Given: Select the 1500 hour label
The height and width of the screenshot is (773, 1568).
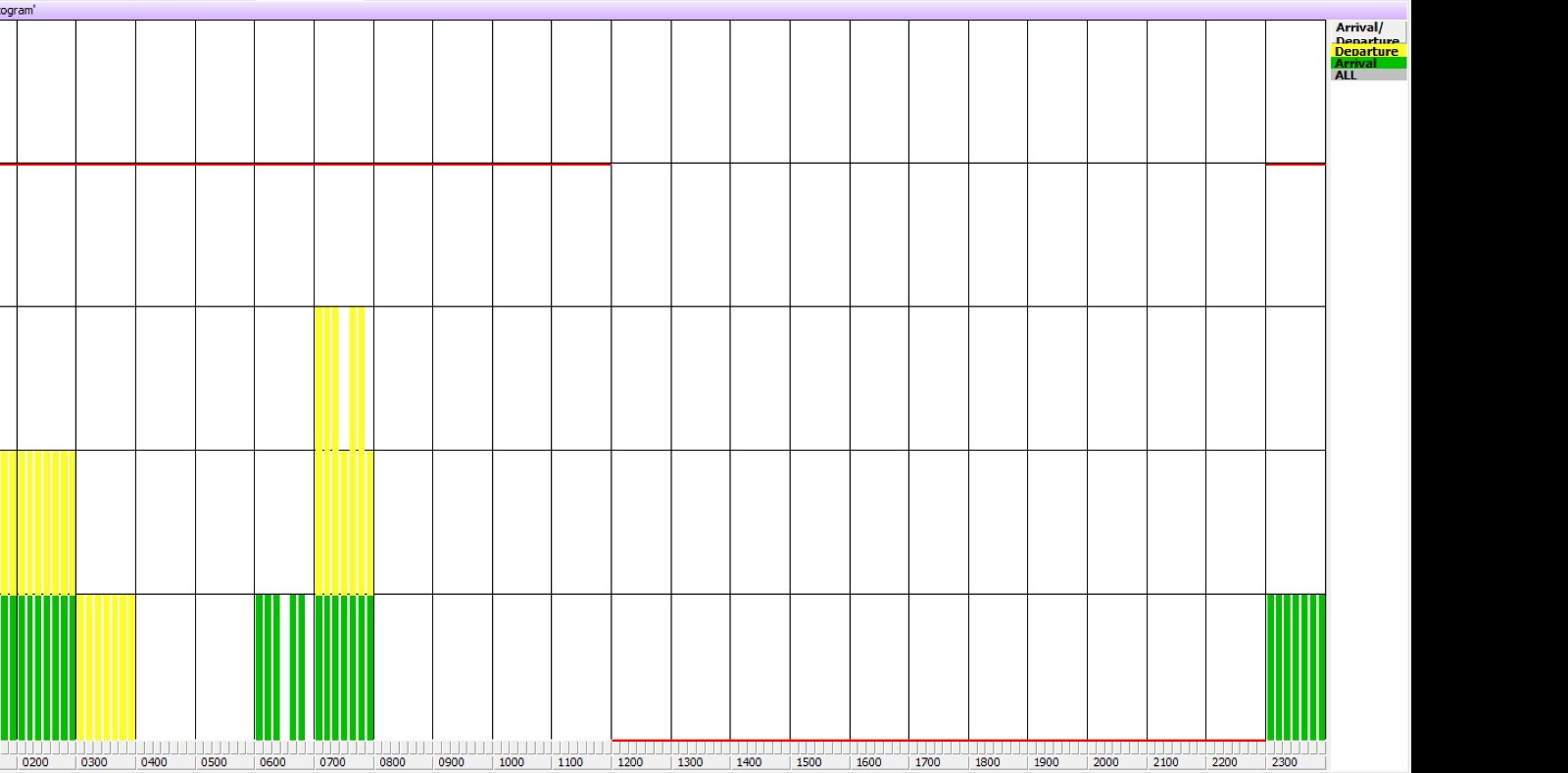Looking at the screenshot, I should tap(808, 762).
